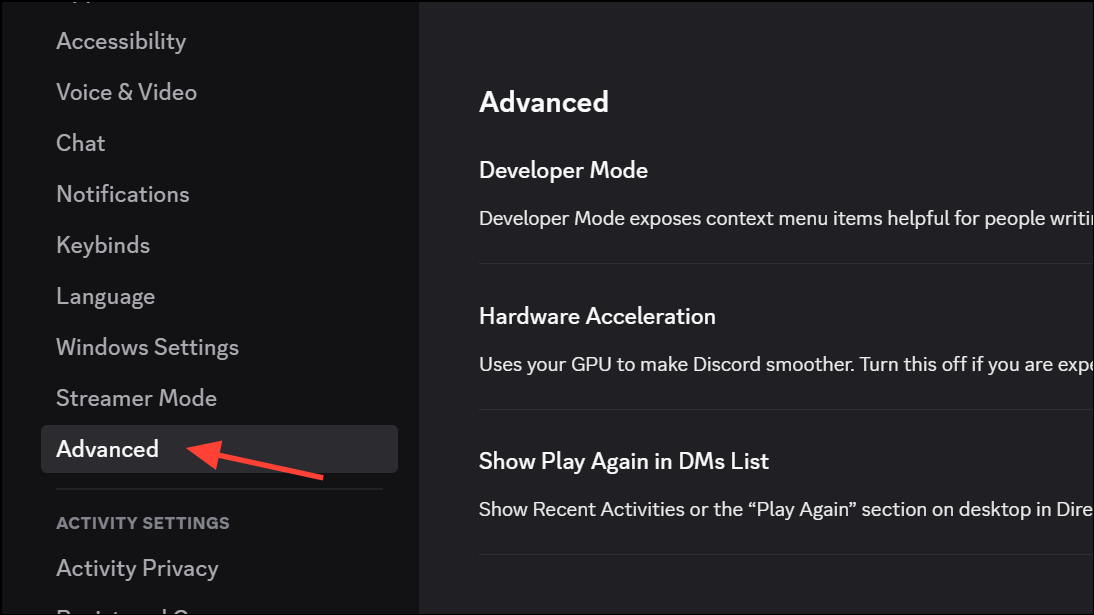Click the Advanced page heading

[x=544, y=102]
